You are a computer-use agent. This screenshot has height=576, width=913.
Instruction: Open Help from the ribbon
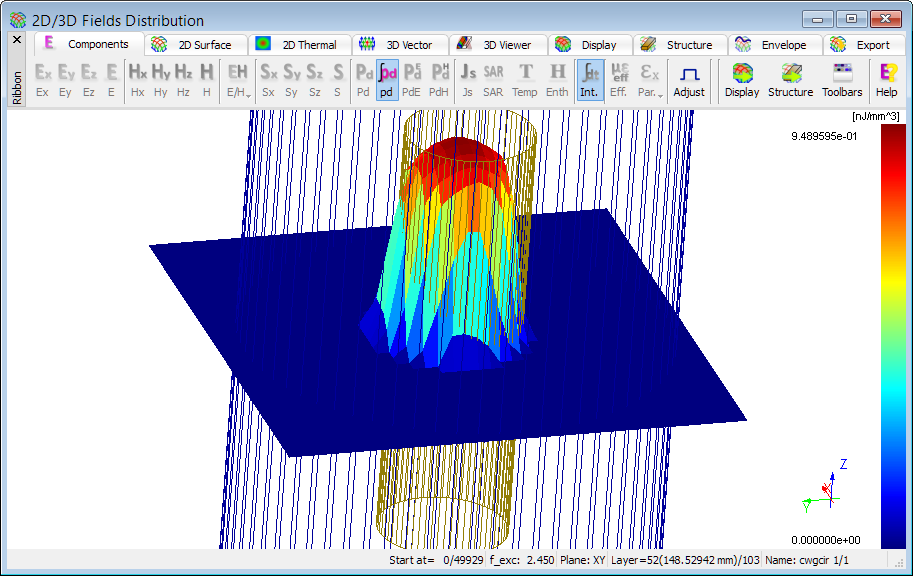886,80
